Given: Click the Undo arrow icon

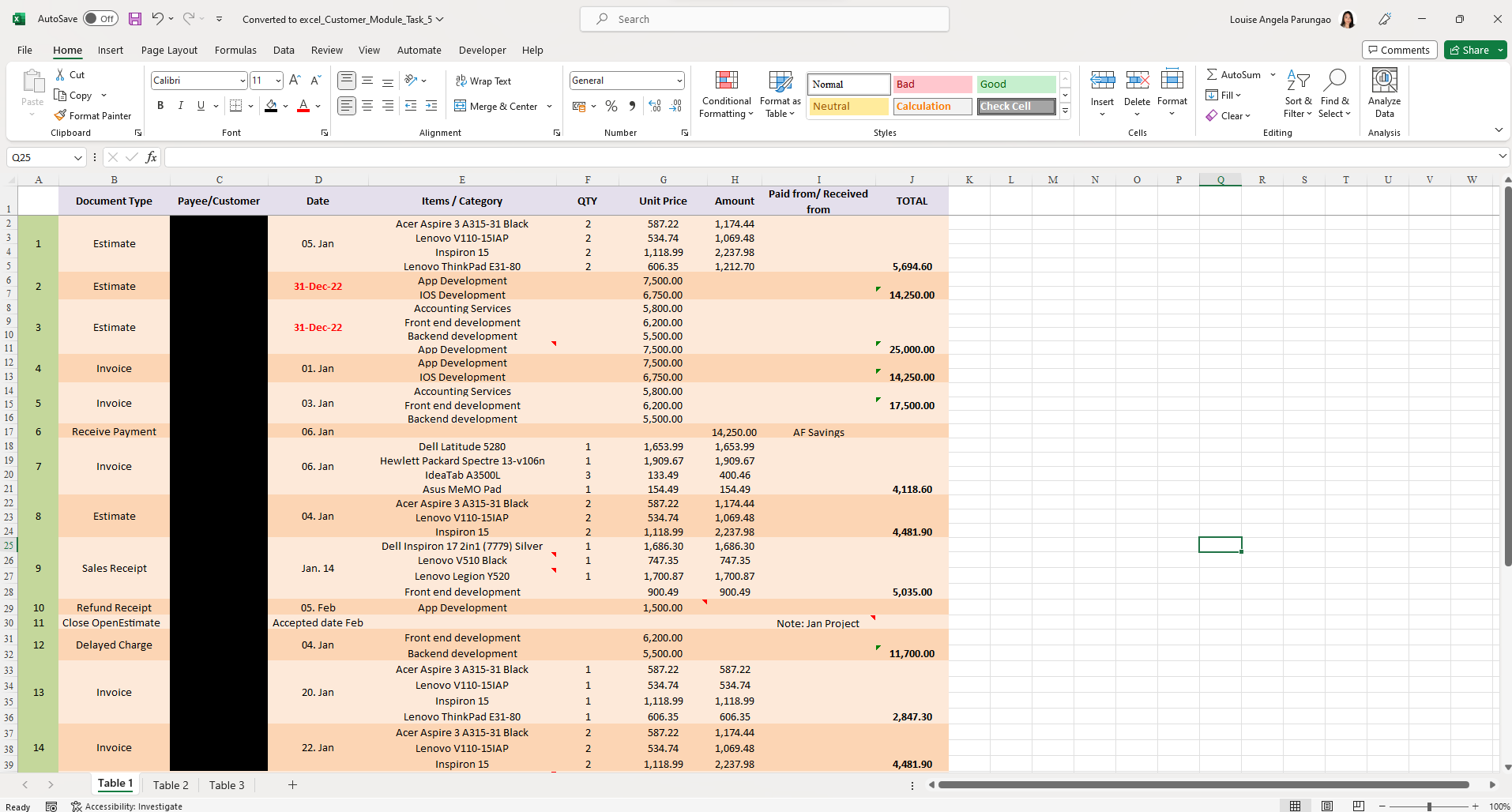Looking at the screenshot, I should point(157,19).
